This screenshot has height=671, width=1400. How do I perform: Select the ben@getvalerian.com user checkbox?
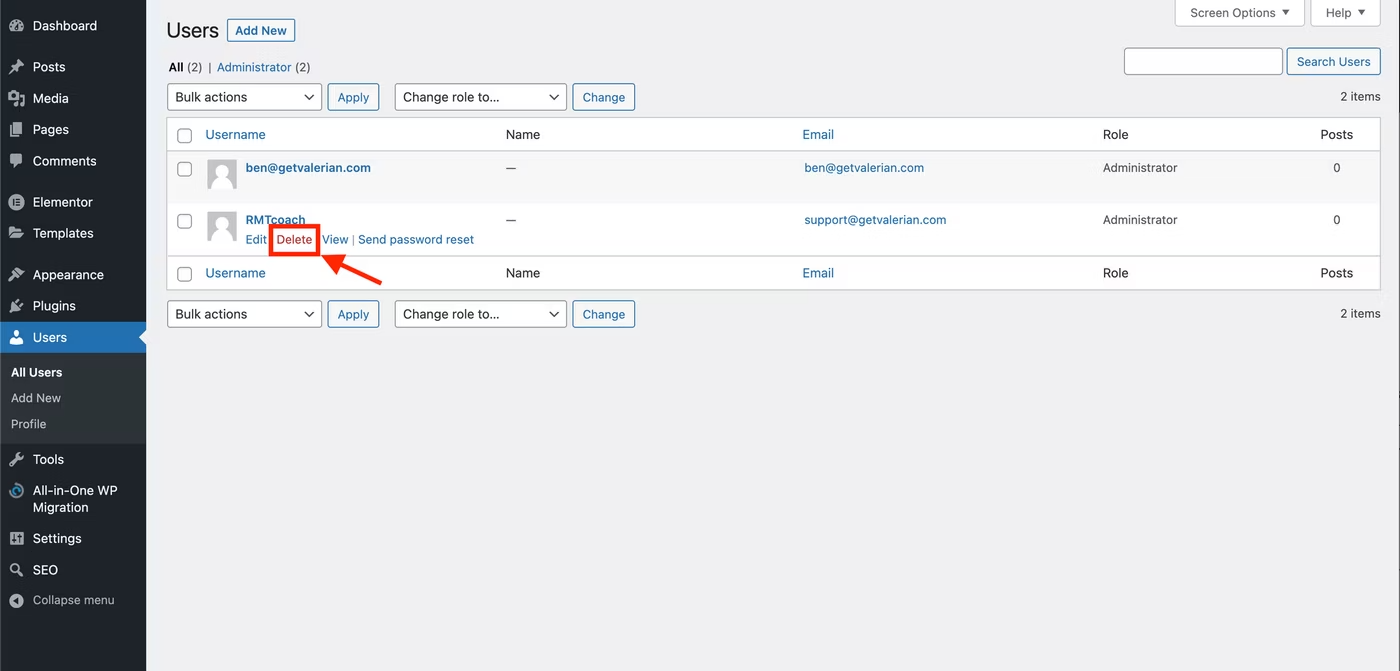pyautogui.click(x=185, y=169)
